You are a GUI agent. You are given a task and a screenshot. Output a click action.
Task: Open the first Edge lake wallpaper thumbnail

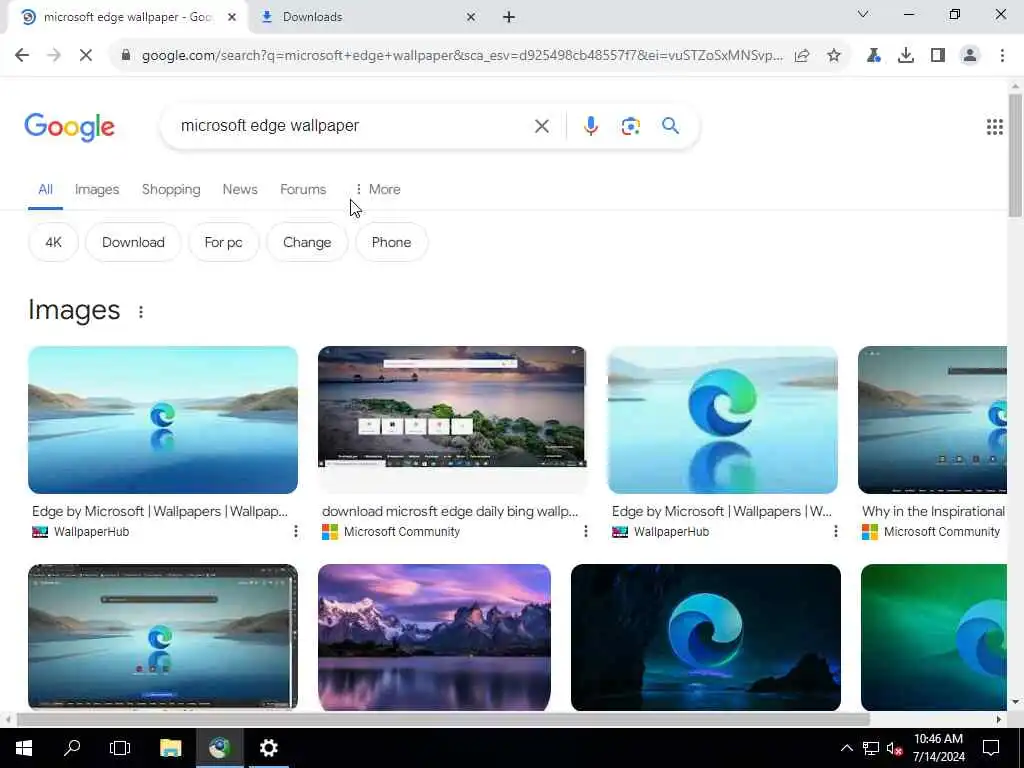[163, 420]
